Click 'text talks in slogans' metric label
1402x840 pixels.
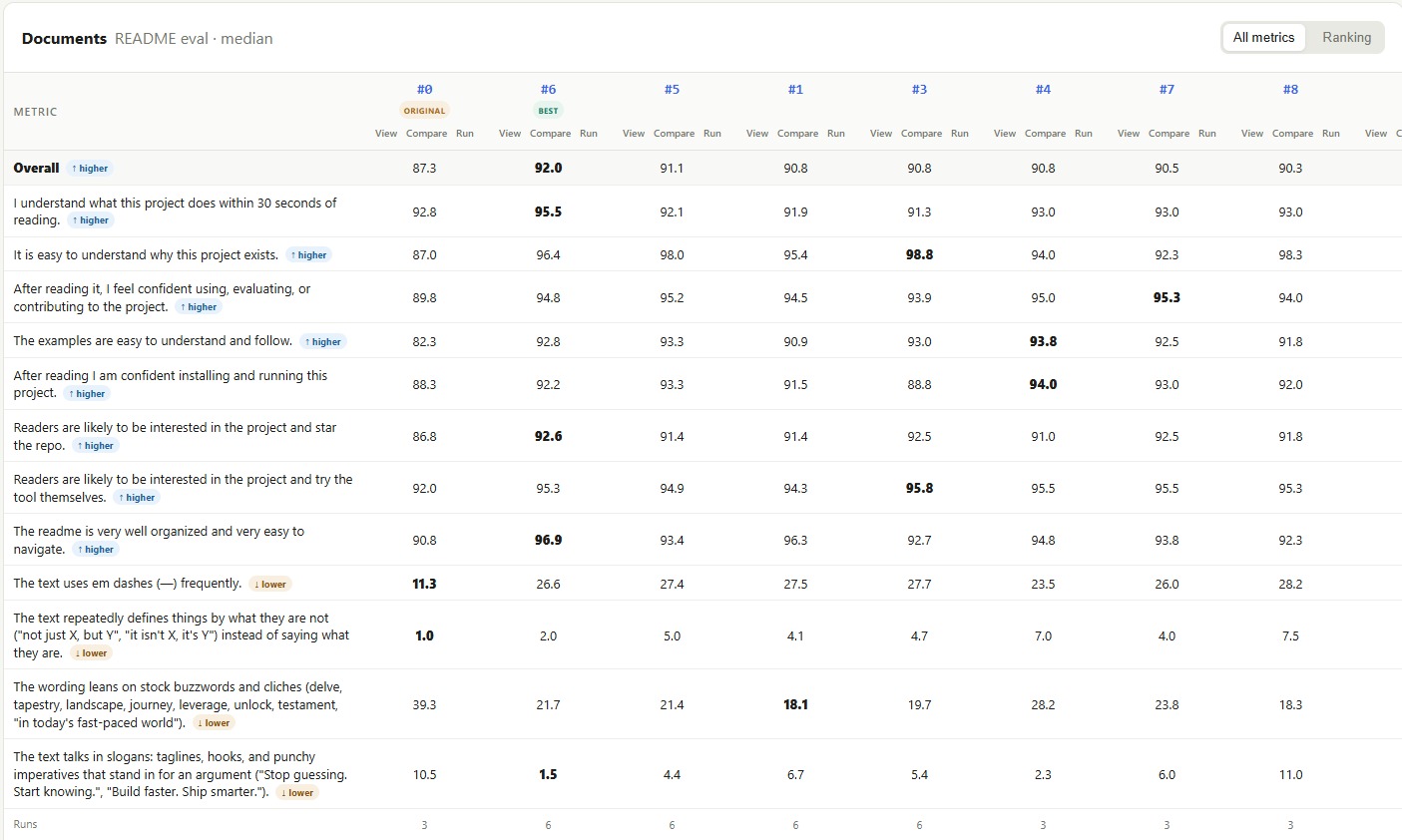[x=180, y=774]
